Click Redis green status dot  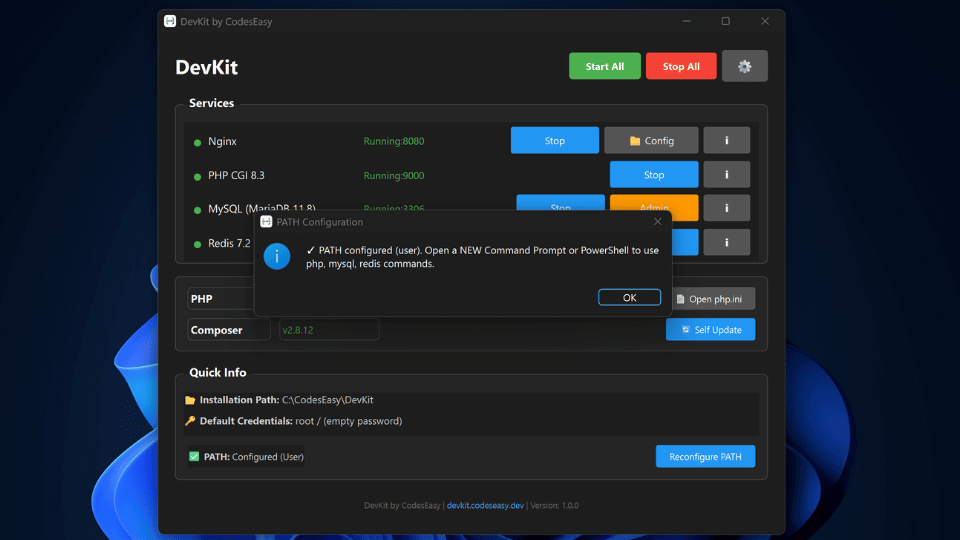click(197, 244)
